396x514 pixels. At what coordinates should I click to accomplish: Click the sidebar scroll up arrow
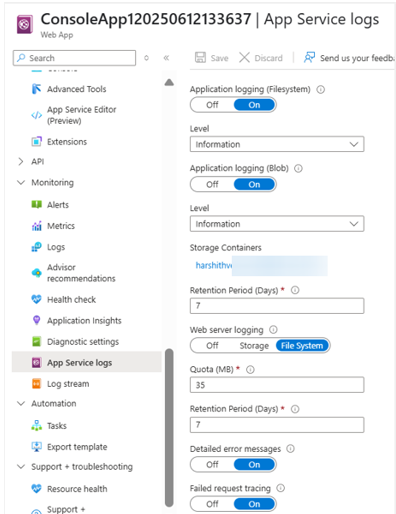point(169,82)
